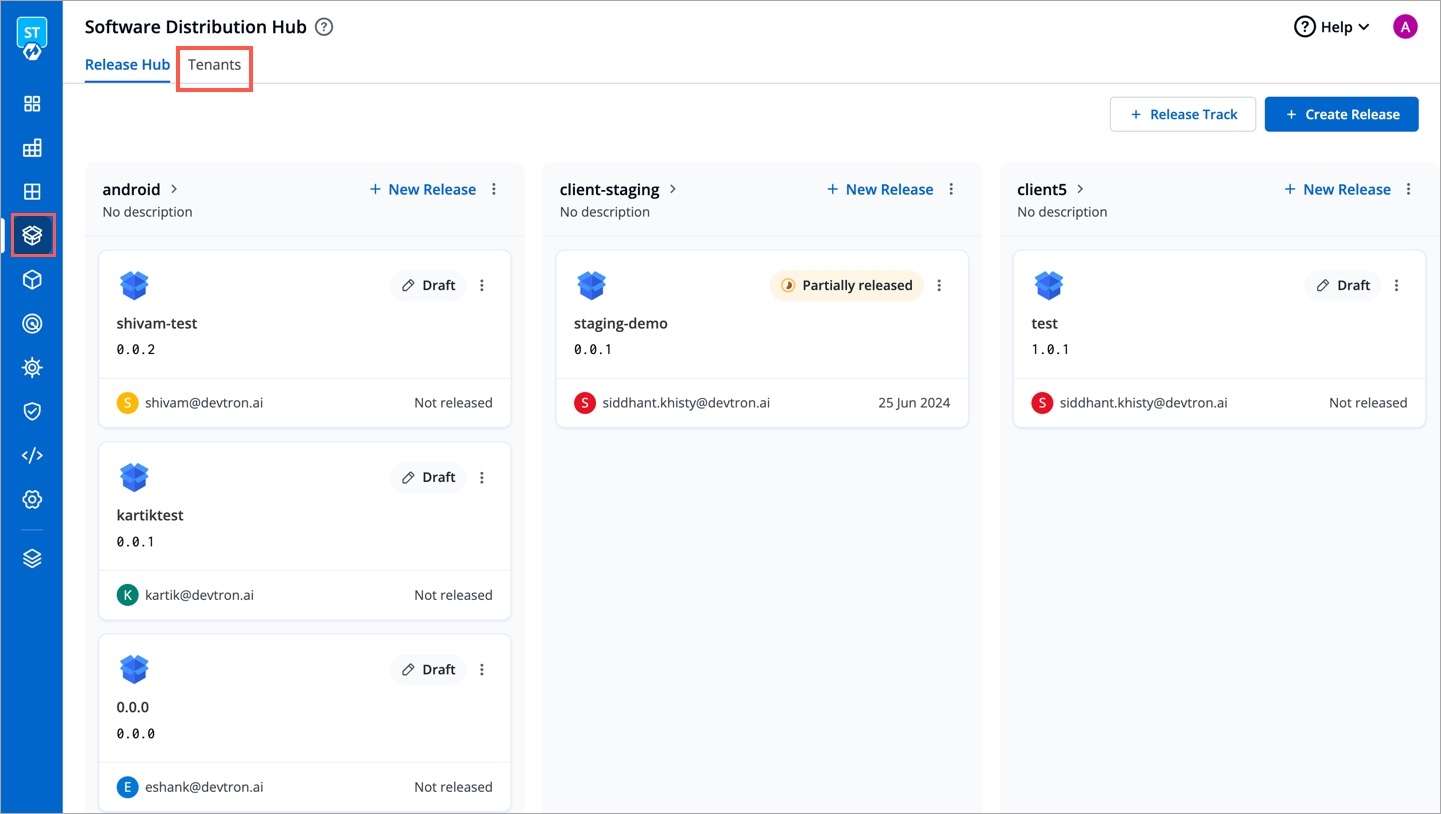Click the Release Track button
This screenshot has height=814, width=1441.
pyautogui.click(x=1183, y=114)
